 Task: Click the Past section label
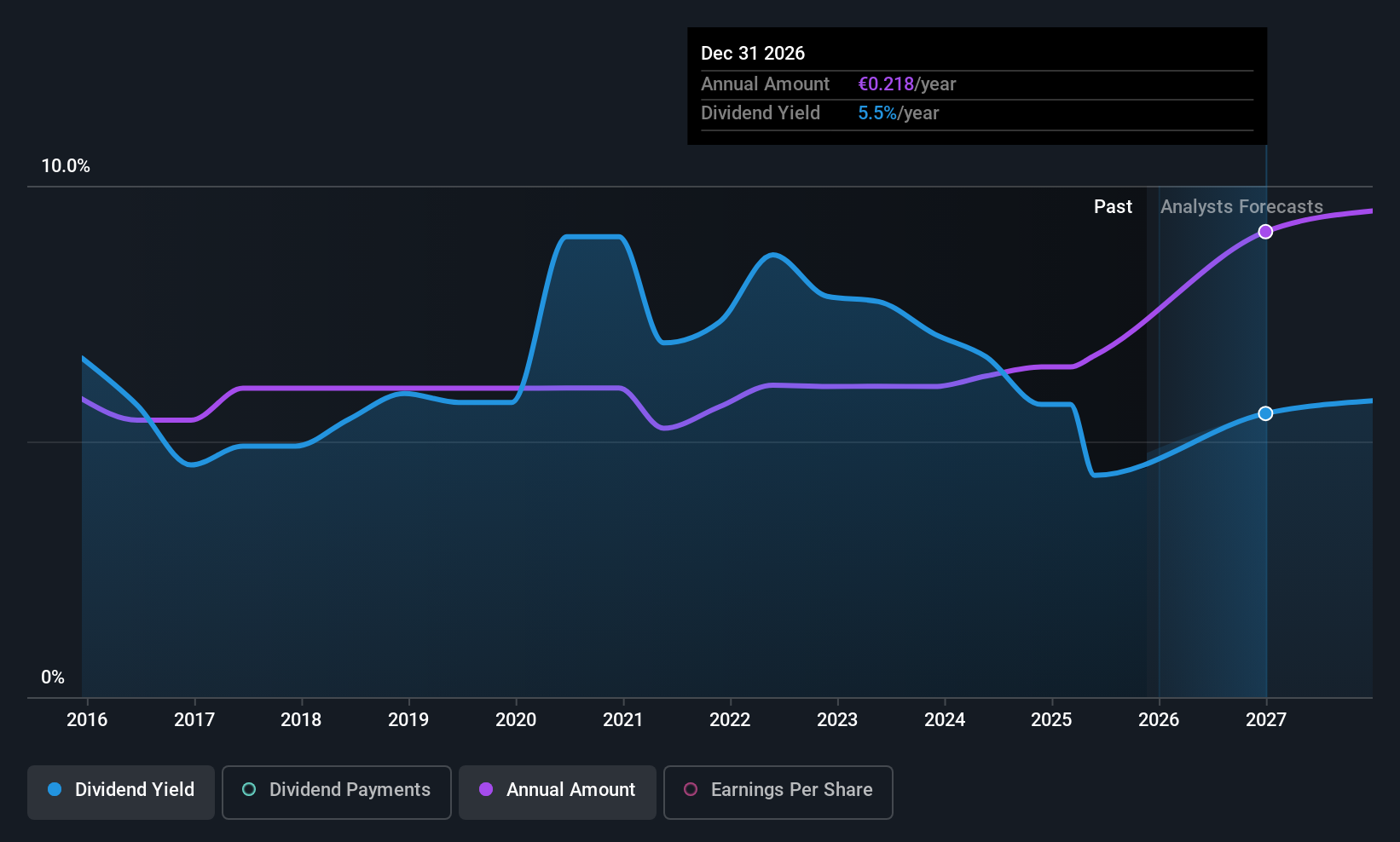click(1113, 207)
